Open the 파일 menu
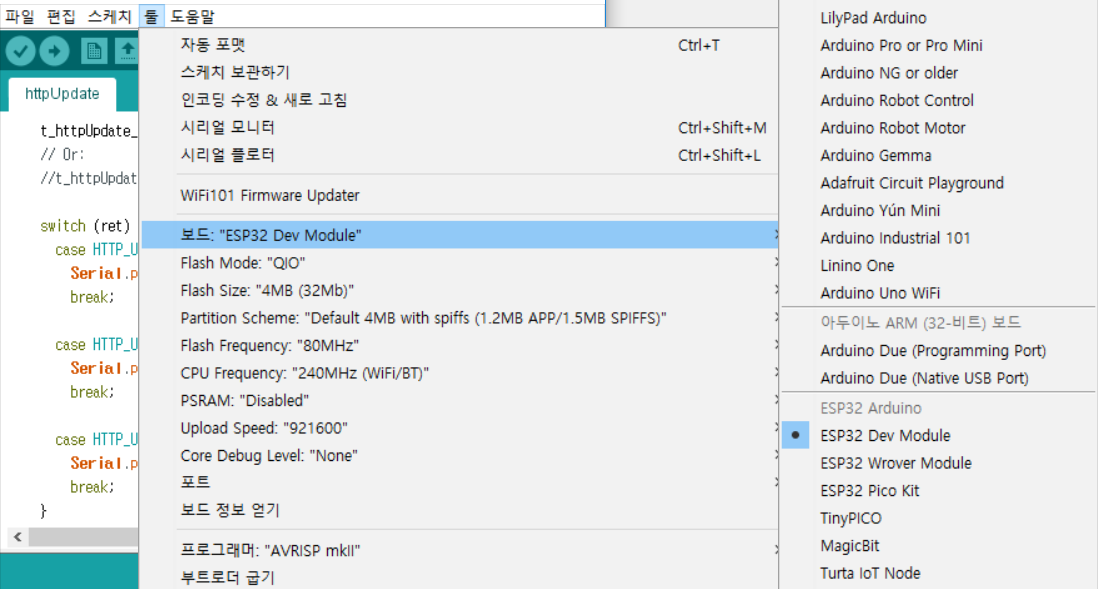 20,16
